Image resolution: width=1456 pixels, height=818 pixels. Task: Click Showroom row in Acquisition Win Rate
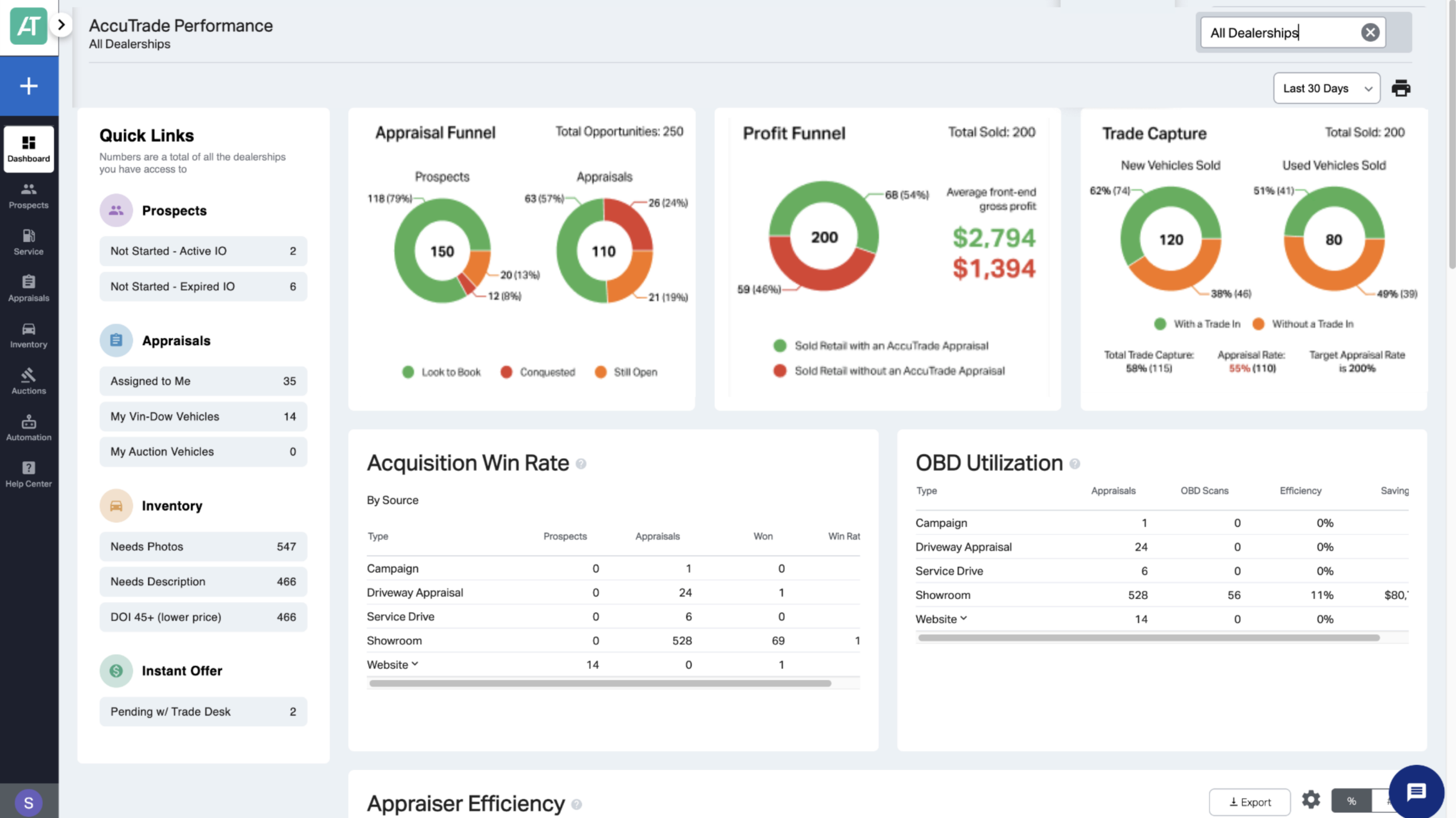613,641
